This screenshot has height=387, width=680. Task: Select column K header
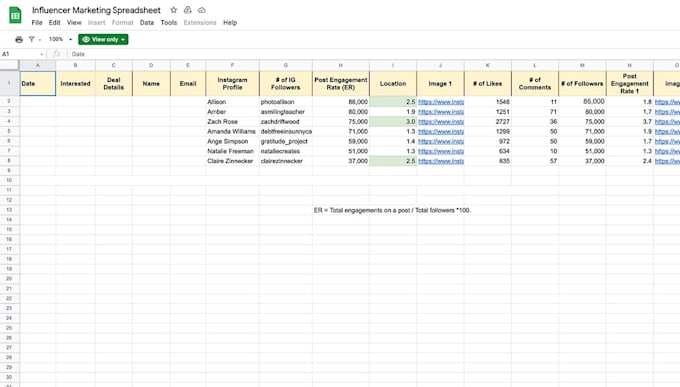(487, 65)
